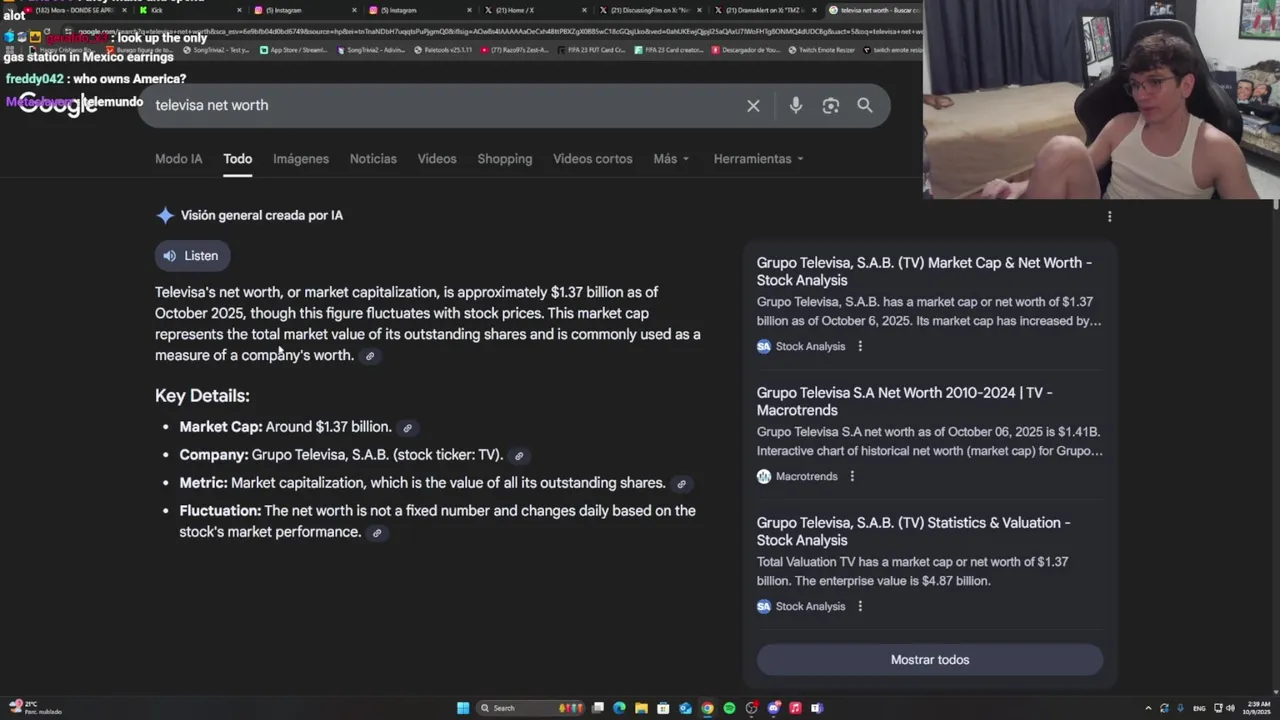The image size is (1280, 720).
Task: Clear the search box with the X icon
Action: [753, 105]
